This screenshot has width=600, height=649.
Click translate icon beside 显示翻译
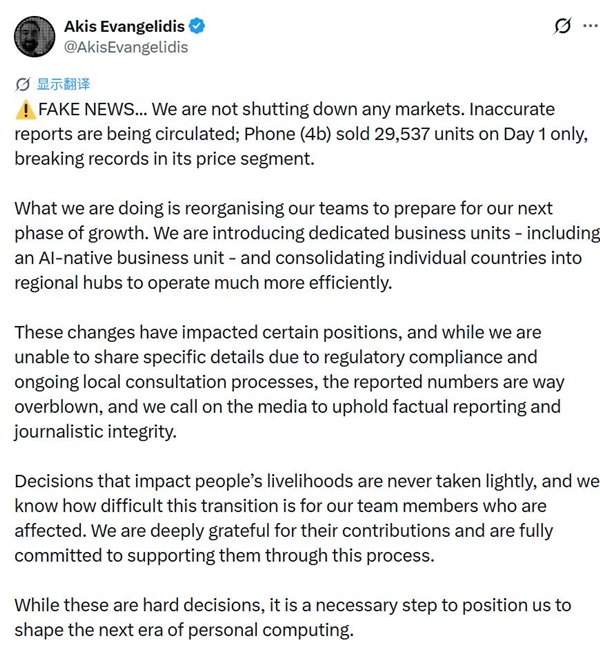22,84
